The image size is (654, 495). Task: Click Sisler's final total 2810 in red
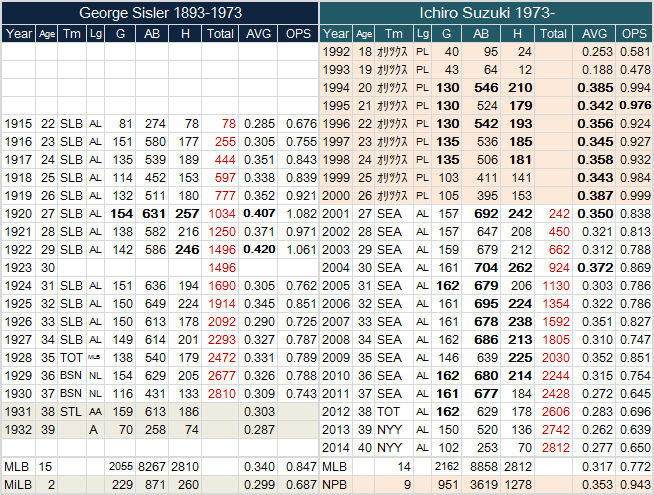[x=220, y=393]
